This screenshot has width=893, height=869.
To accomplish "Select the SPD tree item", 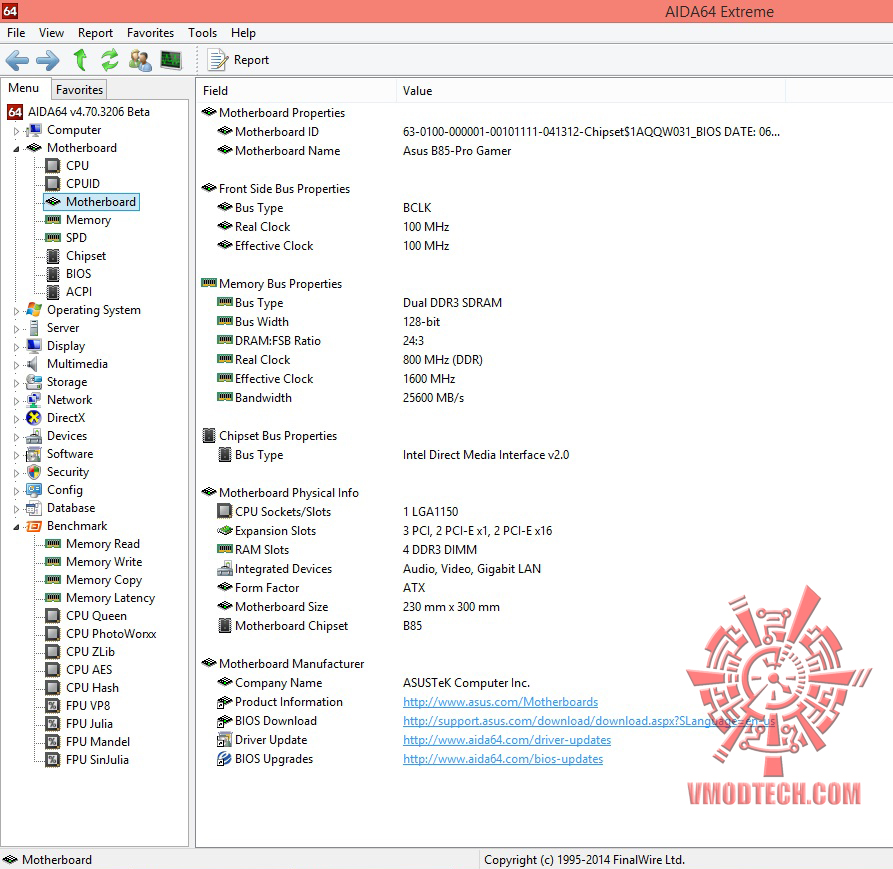I will click(x=76, y=237).
